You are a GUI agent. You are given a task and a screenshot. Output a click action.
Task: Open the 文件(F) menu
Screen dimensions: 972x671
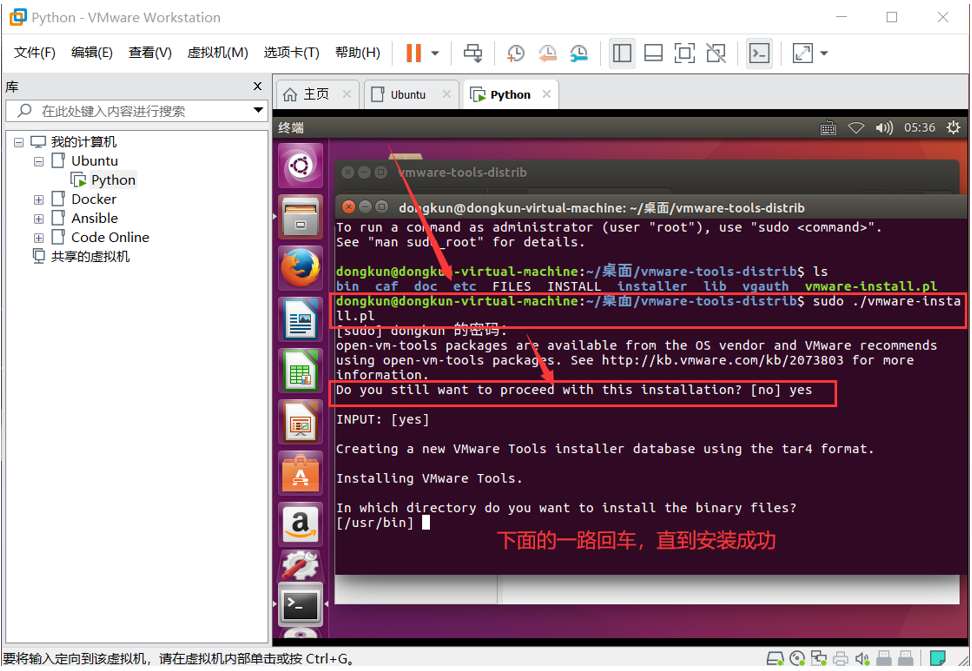[x=35, y=53]
